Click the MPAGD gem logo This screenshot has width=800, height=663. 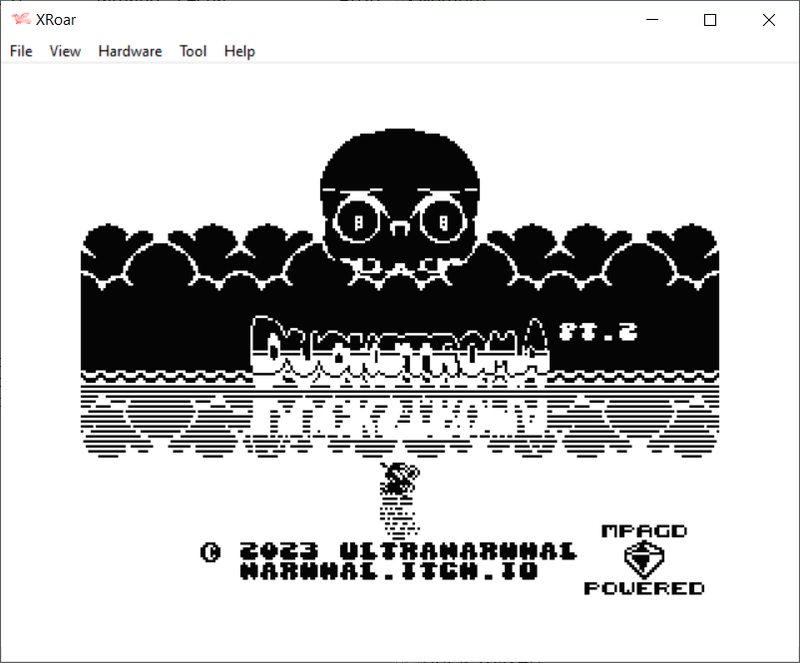pyautogui.click(x=643, y=560)
